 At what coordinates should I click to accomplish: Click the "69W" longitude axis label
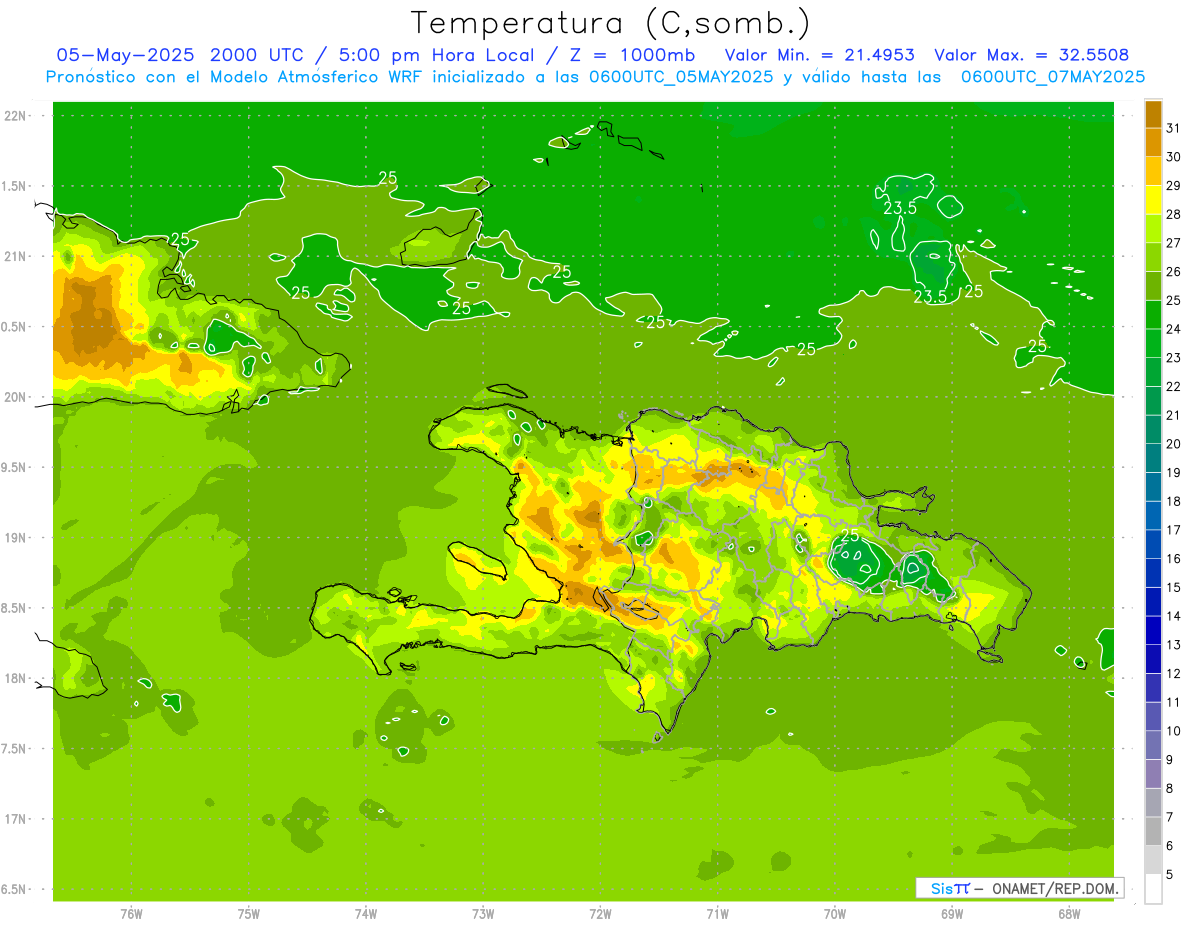click(x=952, y=913)
